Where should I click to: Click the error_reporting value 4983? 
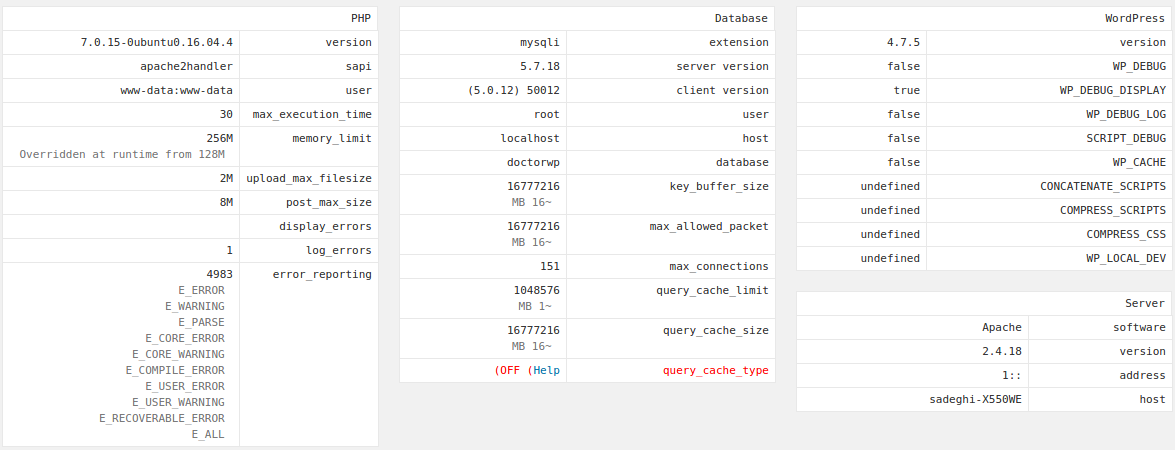click(220, 274)
